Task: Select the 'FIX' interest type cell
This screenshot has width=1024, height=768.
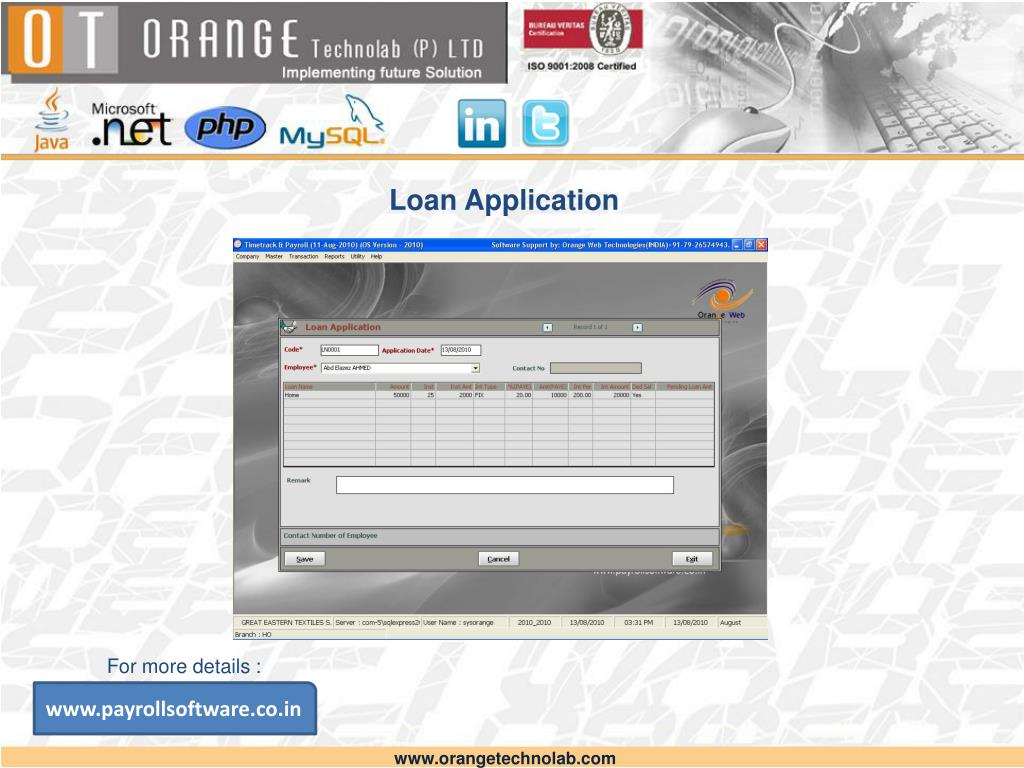Action: pyautogui.click(x=489, y=395)
